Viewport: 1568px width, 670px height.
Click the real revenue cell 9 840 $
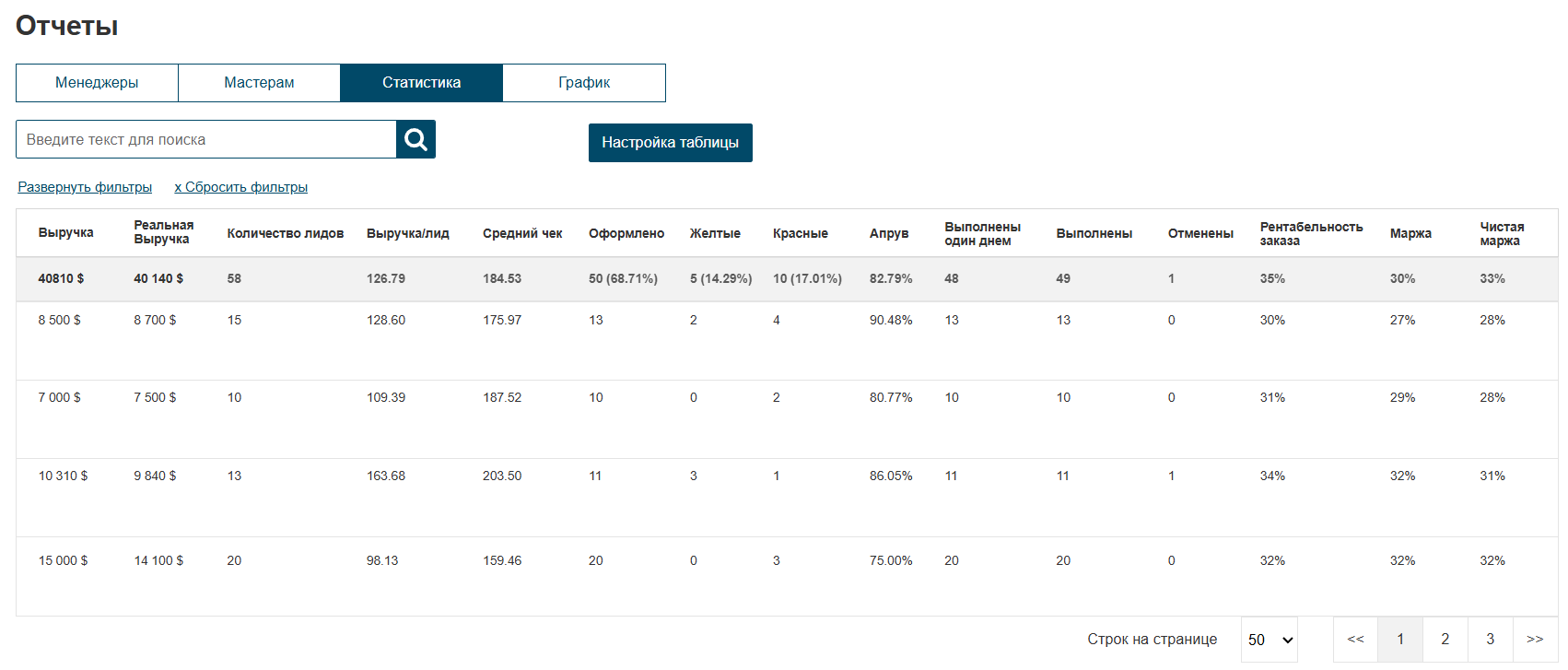coord(155,476)
